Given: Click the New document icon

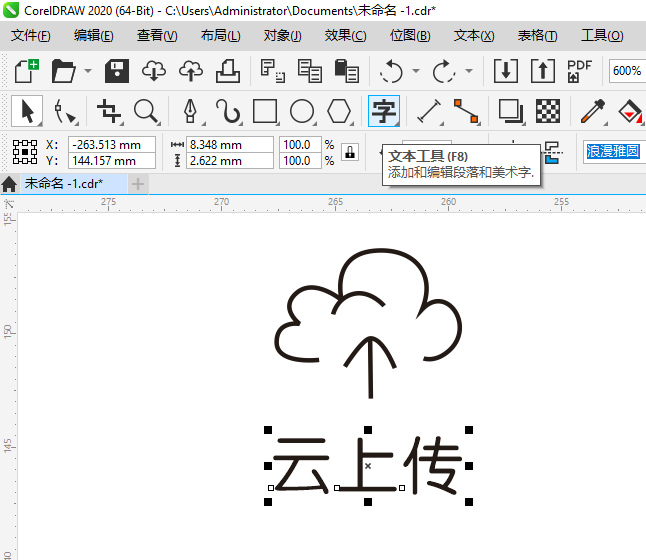Looking at the screenshot, I should tap(26, 71).
